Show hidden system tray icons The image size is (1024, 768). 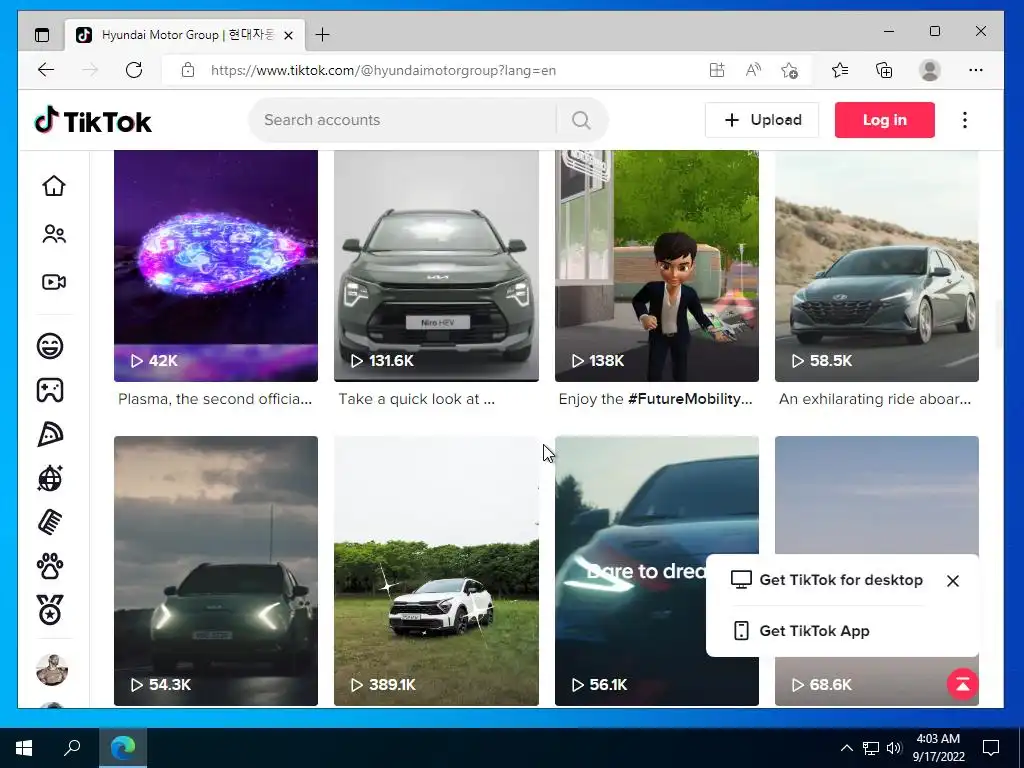pos(846,748)
